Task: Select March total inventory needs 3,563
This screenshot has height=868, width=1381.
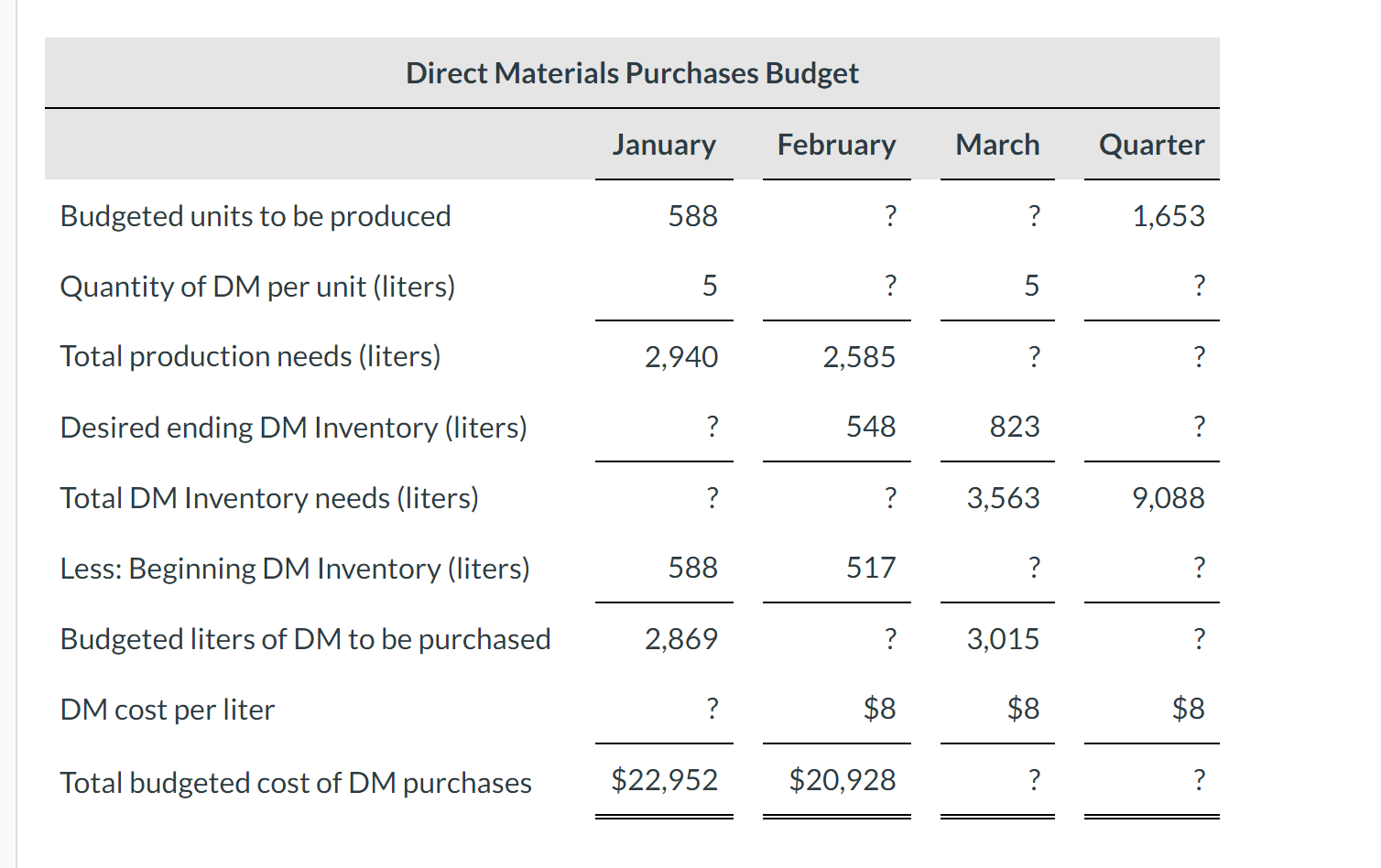Action: click(1004, 498)
